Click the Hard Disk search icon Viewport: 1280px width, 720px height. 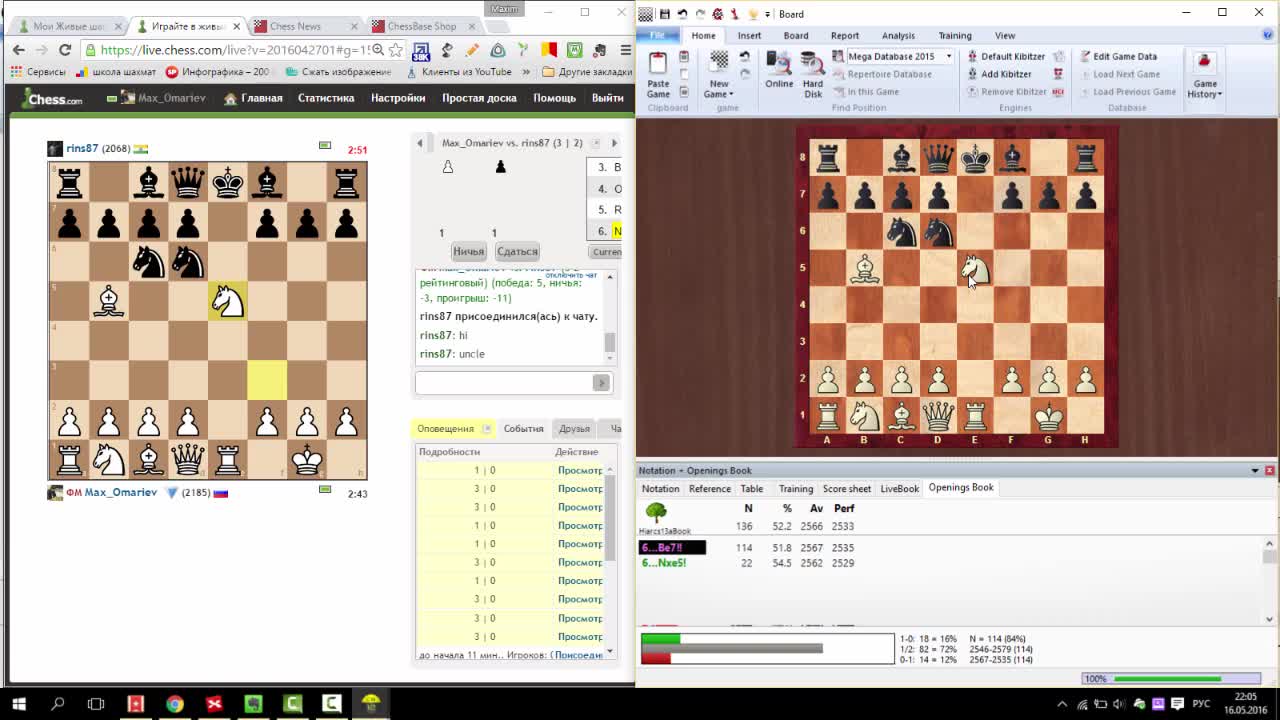click(x=813, y=75)
